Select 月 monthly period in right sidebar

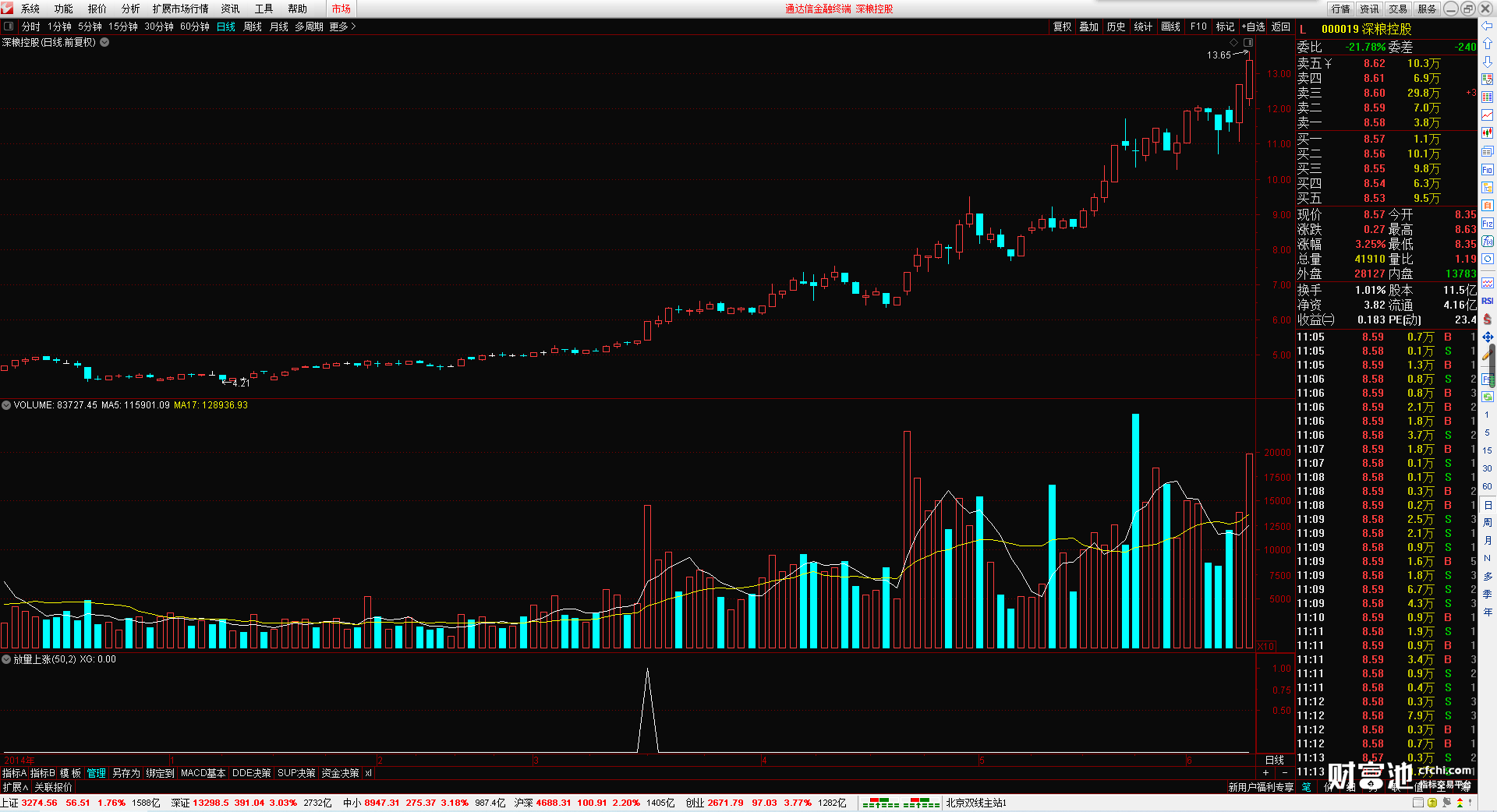1487,540
